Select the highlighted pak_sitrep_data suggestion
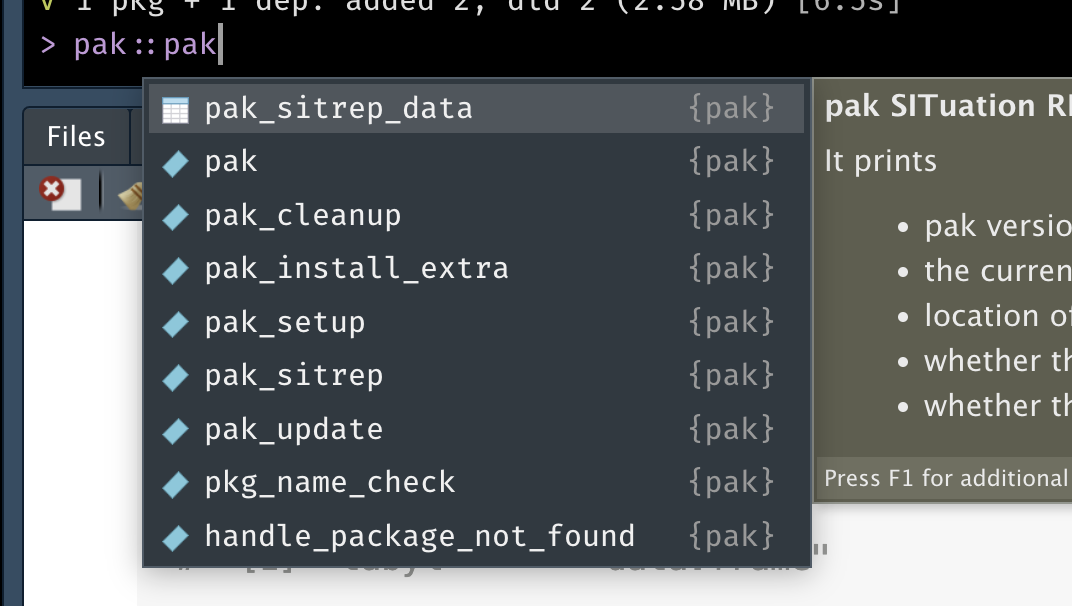 click(338, 108)
